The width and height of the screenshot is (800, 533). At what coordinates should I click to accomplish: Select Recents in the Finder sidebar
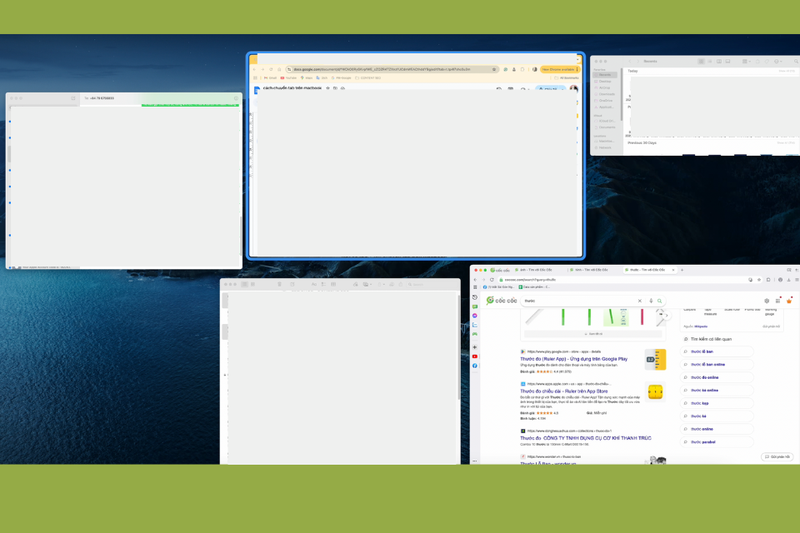click(x=605, y=75)
